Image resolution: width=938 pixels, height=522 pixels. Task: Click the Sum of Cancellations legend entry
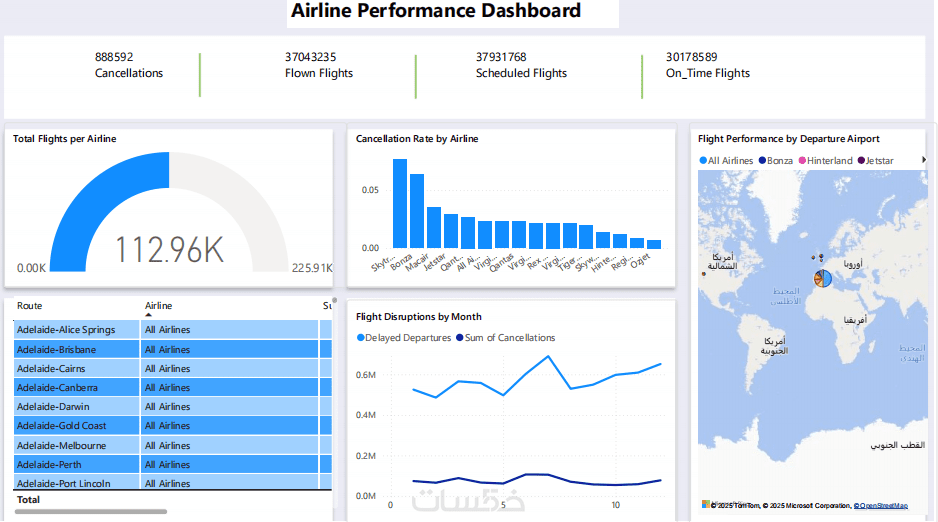[x=505, y=338]
